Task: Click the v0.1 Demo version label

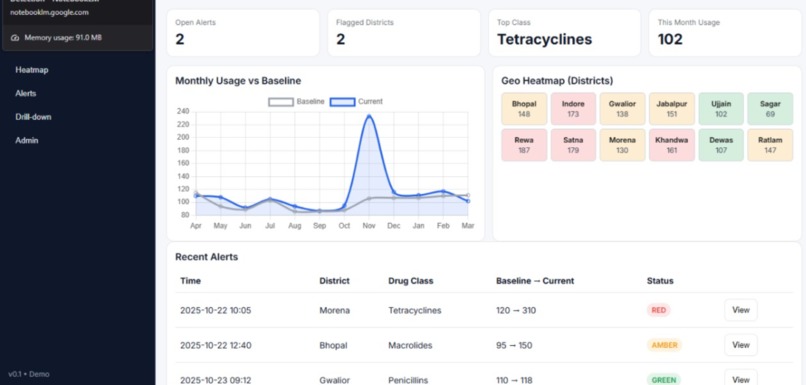Action: [29, 374]
